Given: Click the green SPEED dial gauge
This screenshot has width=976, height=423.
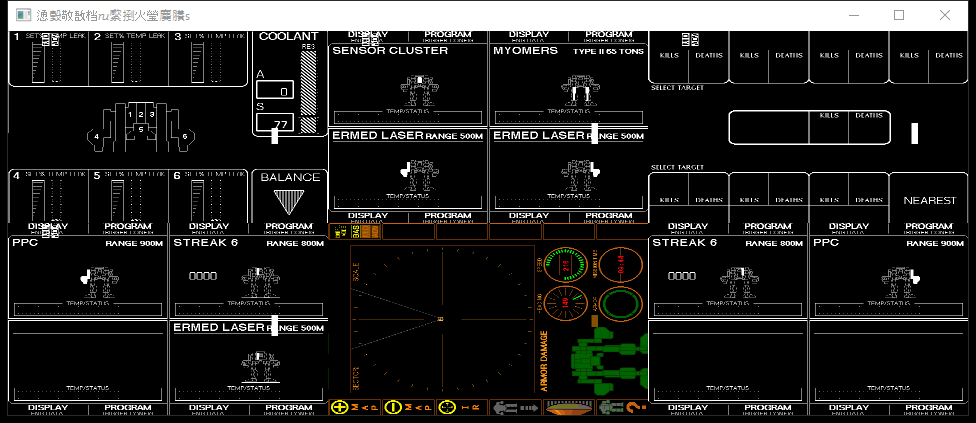Looking at the screenshot, I should (x=566, y=266).
